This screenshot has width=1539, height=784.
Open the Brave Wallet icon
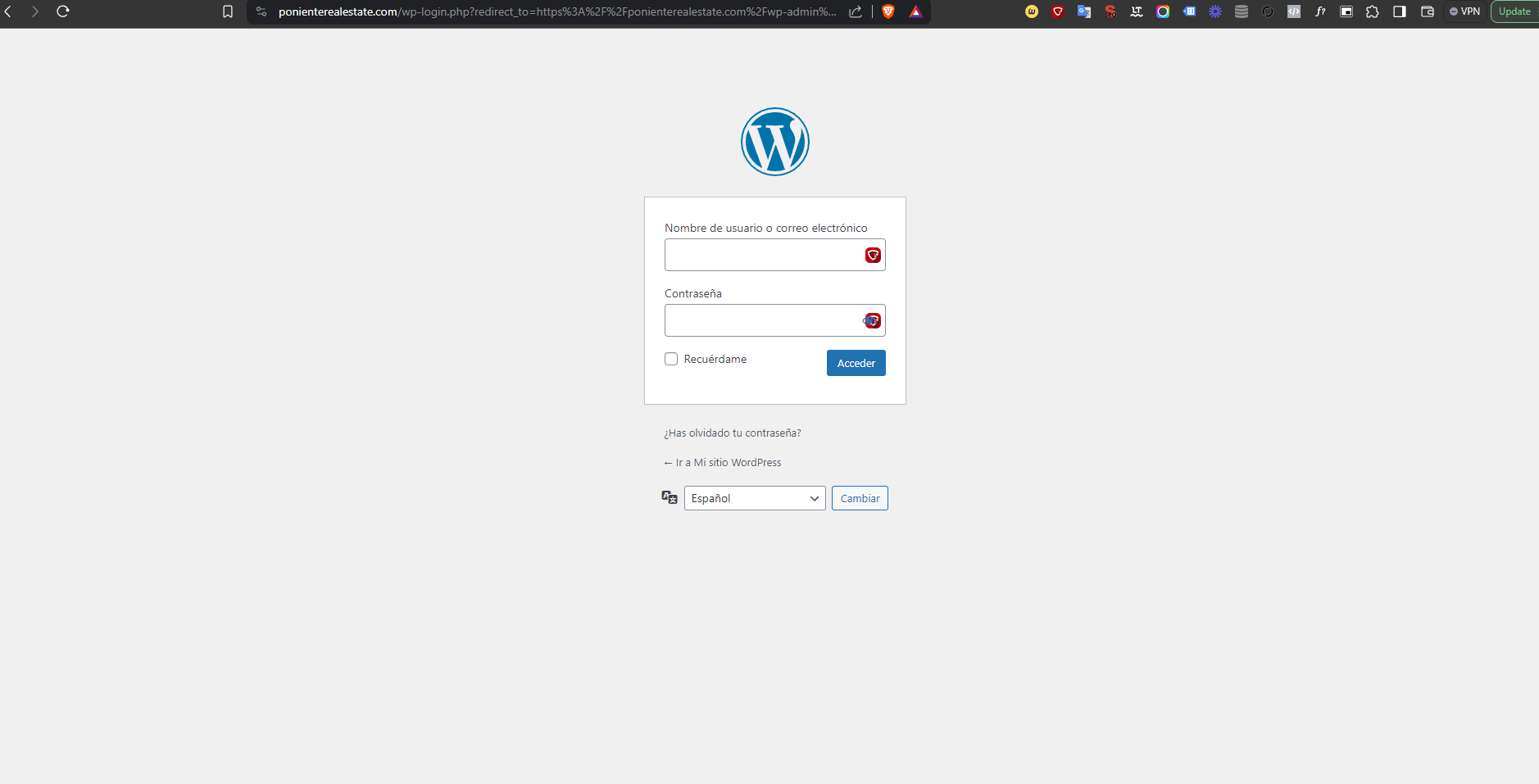click(x=1428, y=11)
